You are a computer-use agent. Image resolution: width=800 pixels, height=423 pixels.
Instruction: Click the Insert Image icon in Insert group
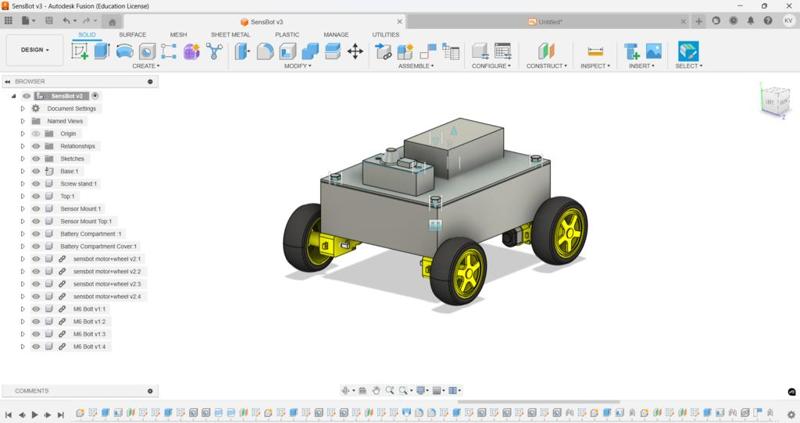[x=654, y=51]
